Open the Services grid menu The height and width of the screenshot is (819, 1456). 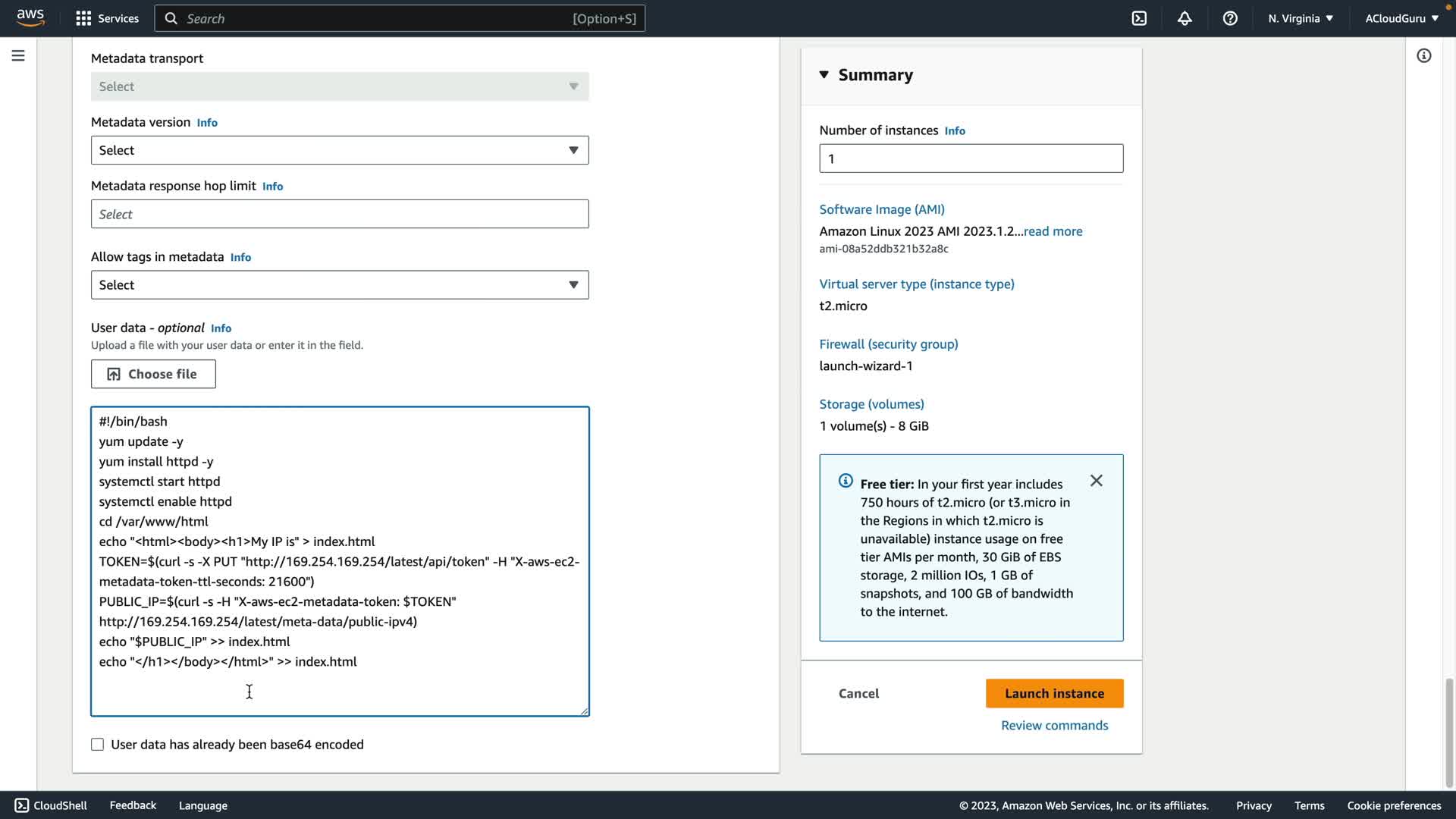pyautogui.click(x=107, y=18)
